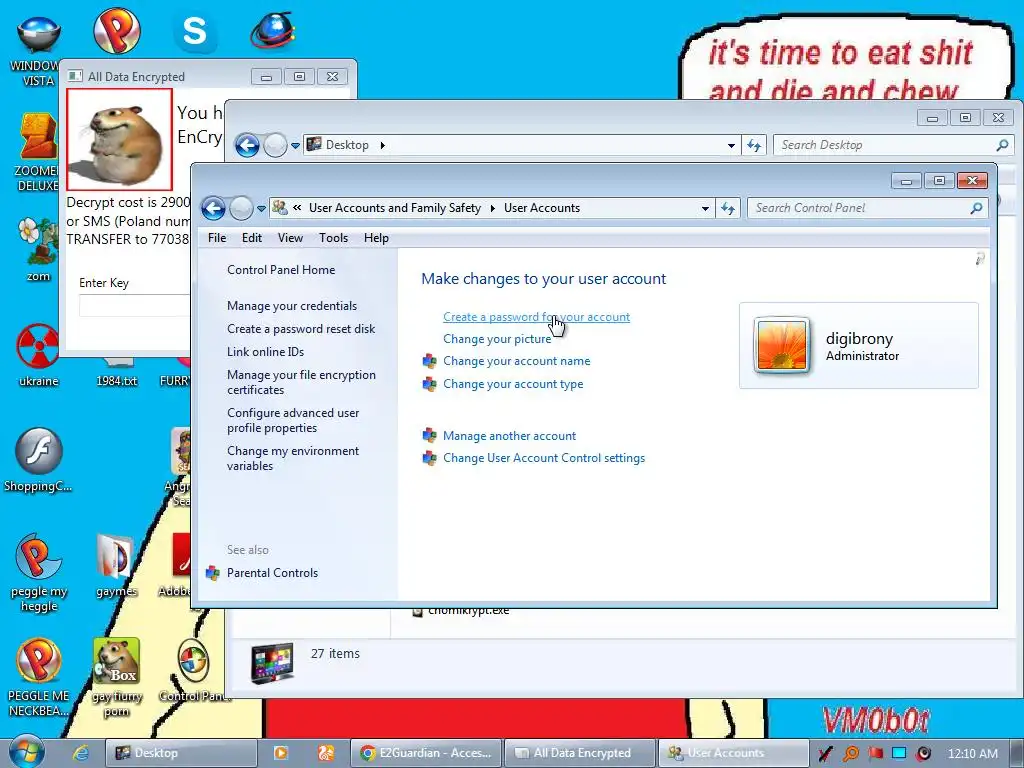Go back in the User Accounts window
This screenshot has width=1024, height=768.
(213, 208)
